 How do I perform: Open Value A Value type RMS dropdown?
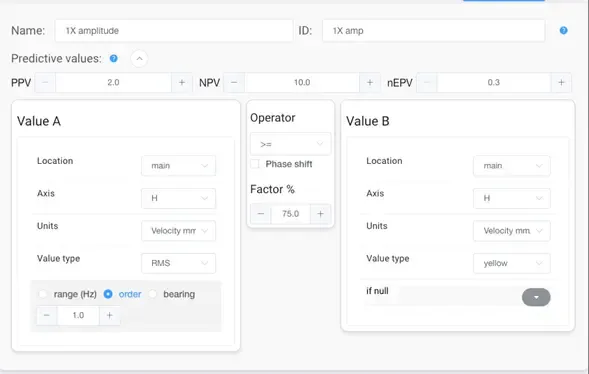[x=178, y=263]
